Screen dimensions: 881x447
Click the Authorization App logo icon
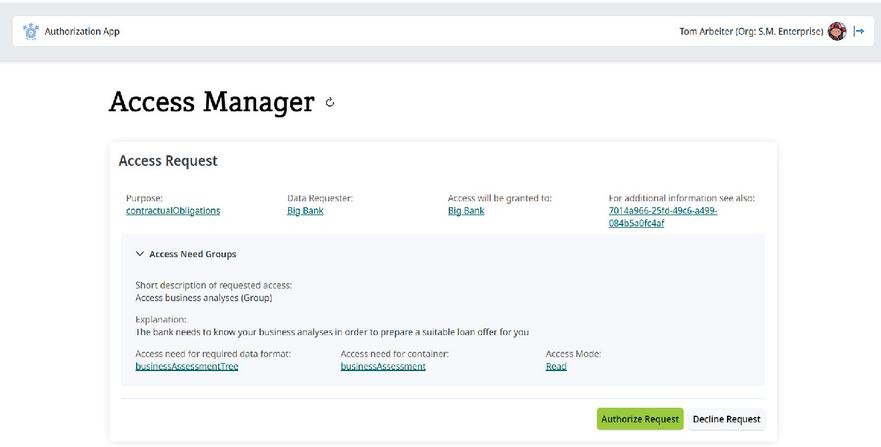tap(29, 31)
